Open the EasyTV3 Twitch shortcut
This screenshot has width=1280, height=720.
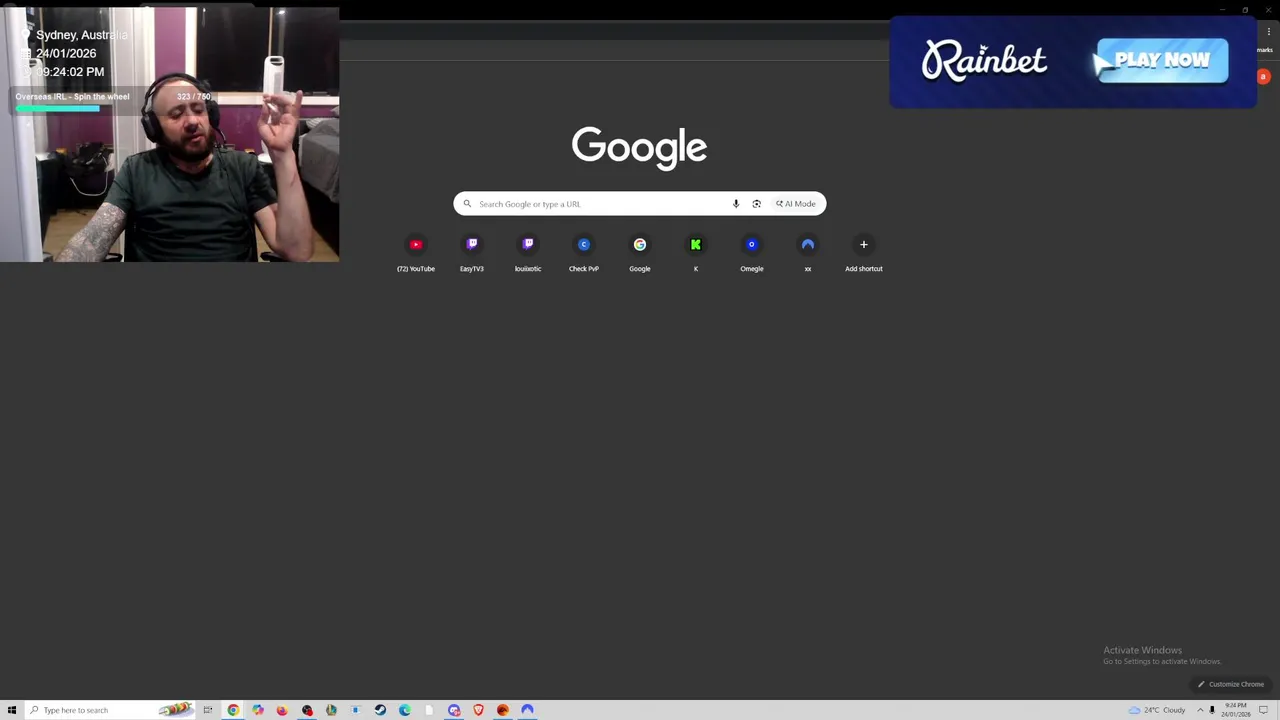[x=472, y=252]
